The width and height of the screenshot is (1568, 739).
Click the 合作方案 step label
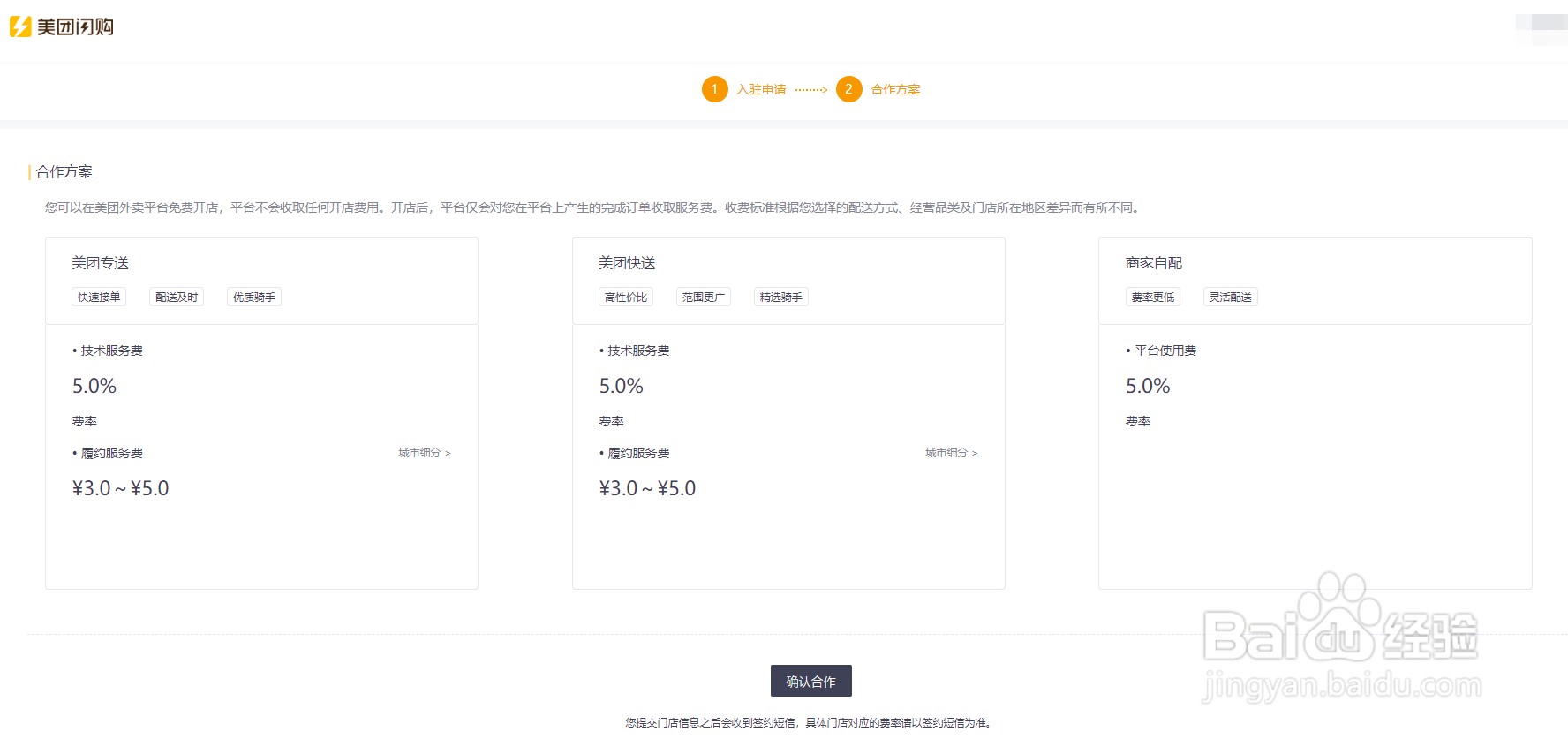click(x=895, y=89)
